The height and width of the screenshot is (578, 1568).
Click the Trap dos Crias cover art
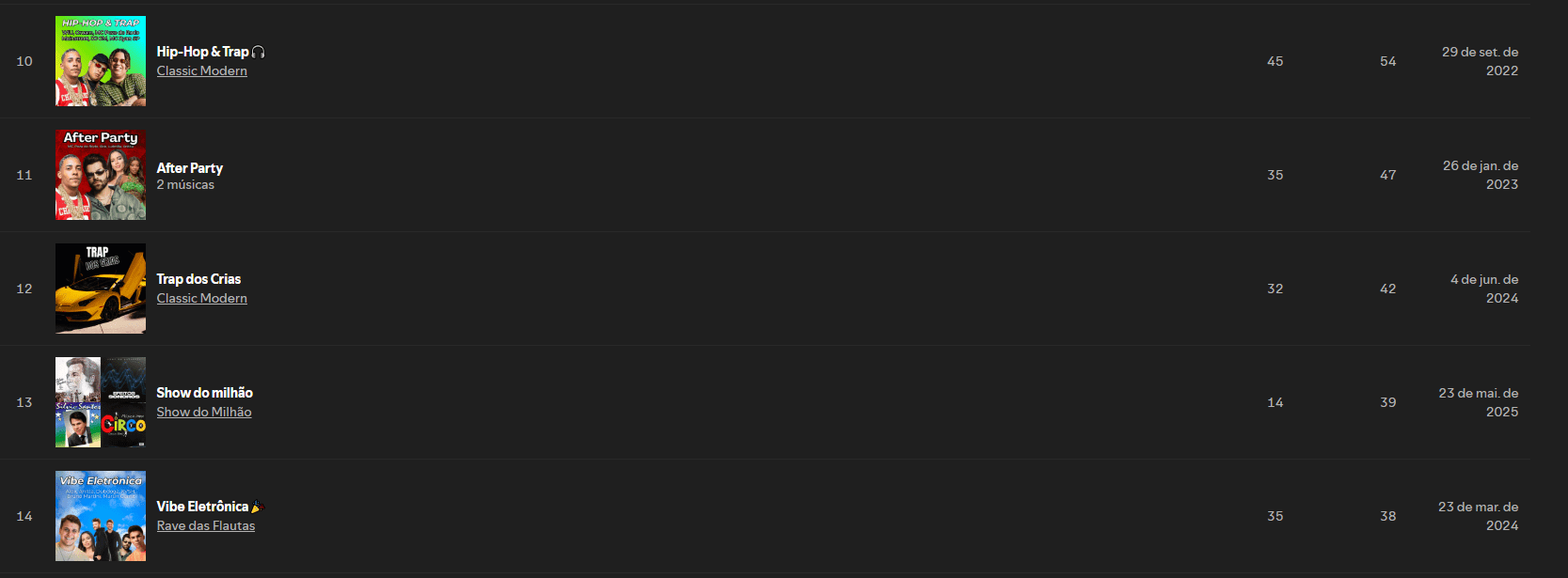click(x=101, y=289)
